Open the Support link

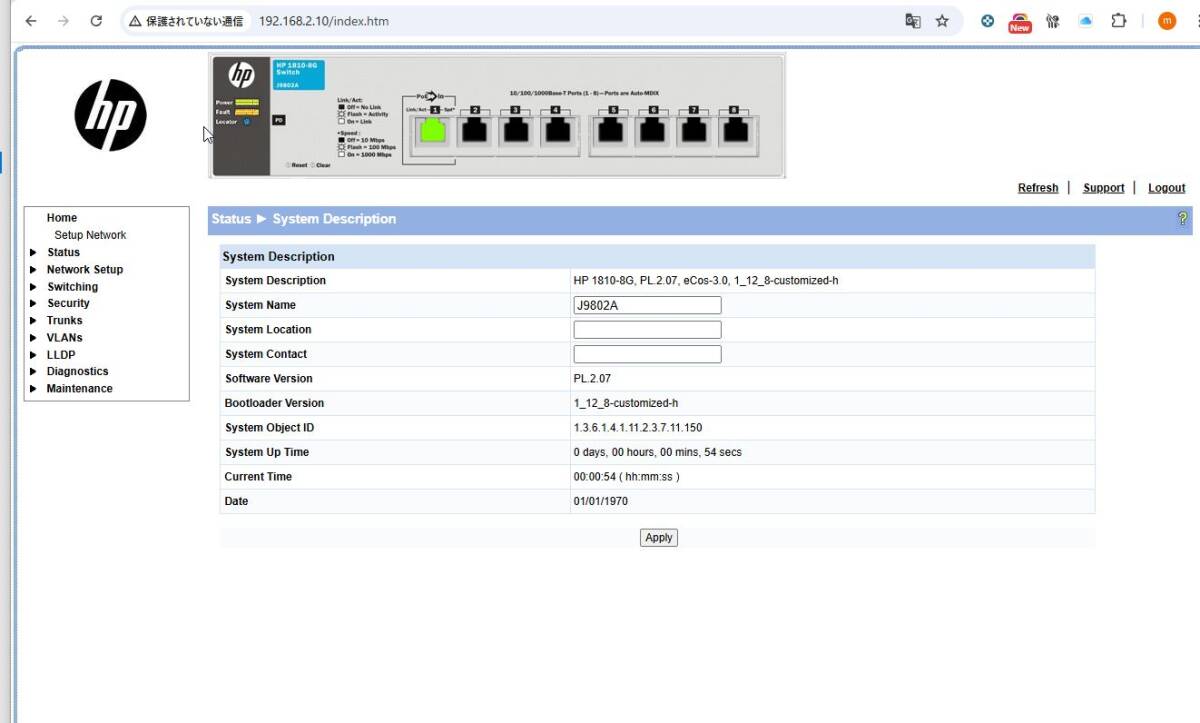coord(1104,188)
